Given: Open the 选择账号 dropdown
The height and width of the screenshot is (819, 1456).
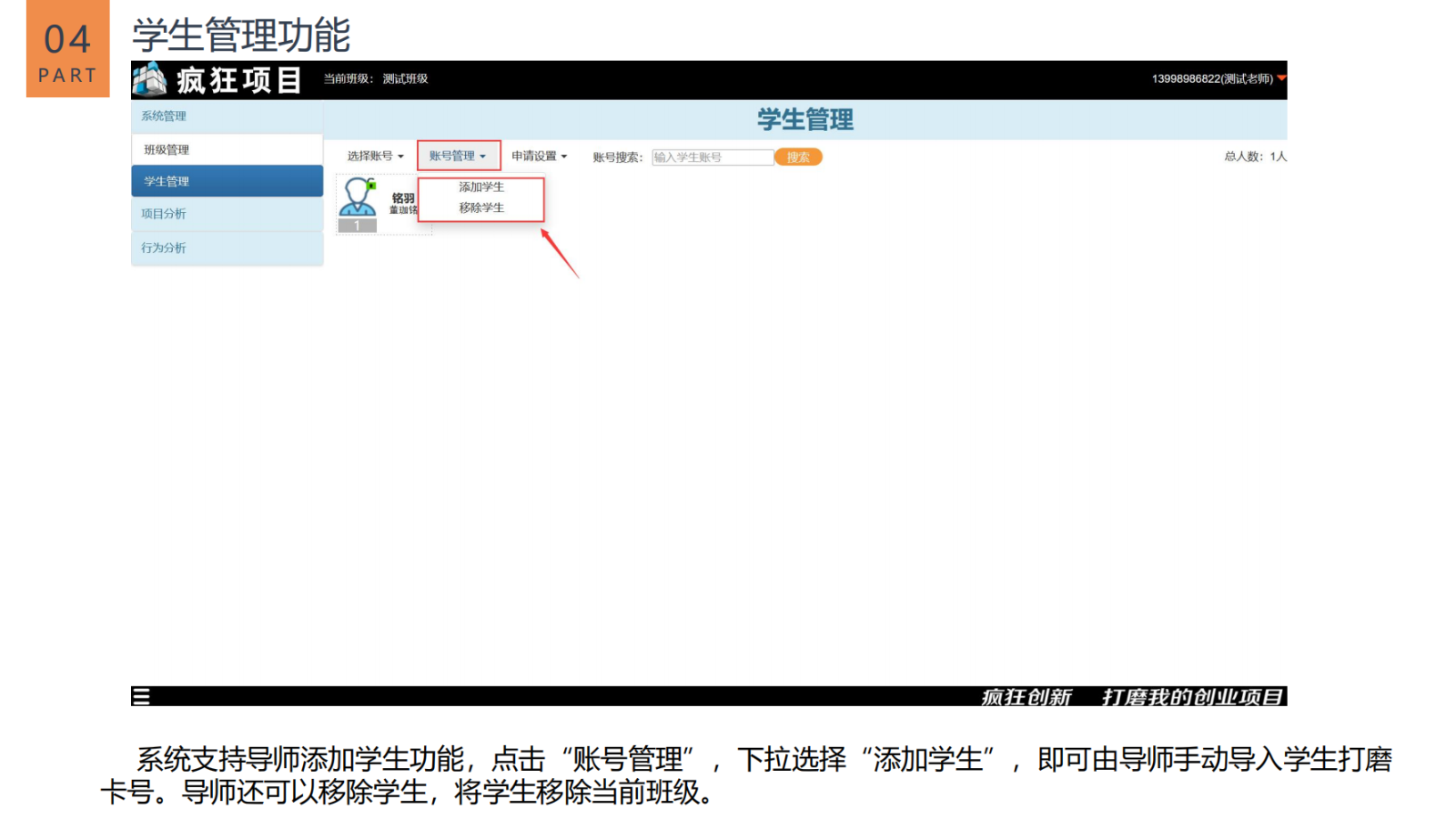Looking at the screenshot, I should [x=375, y=157].
